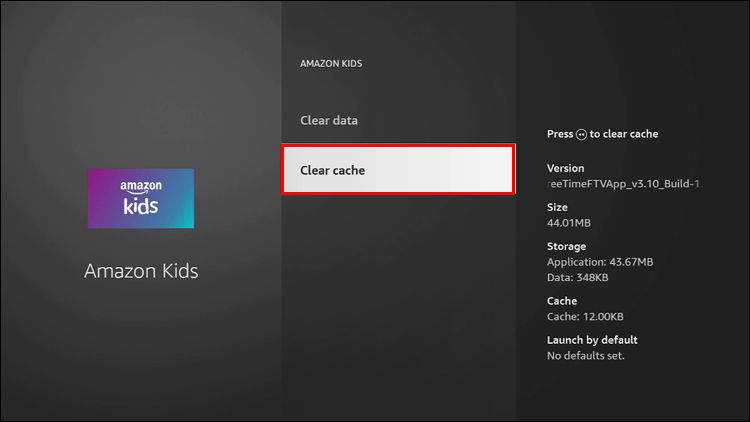The height and width of the screenshot is (422, 750).
Task: Click the Launch by default label
Action: (592, 340)
